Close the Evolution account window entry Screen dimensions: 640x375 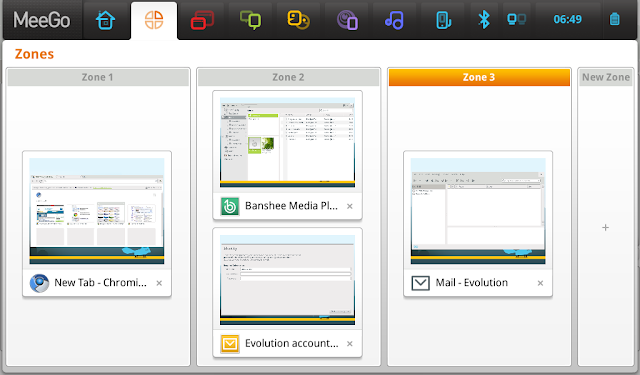click(x=350, y=344)
